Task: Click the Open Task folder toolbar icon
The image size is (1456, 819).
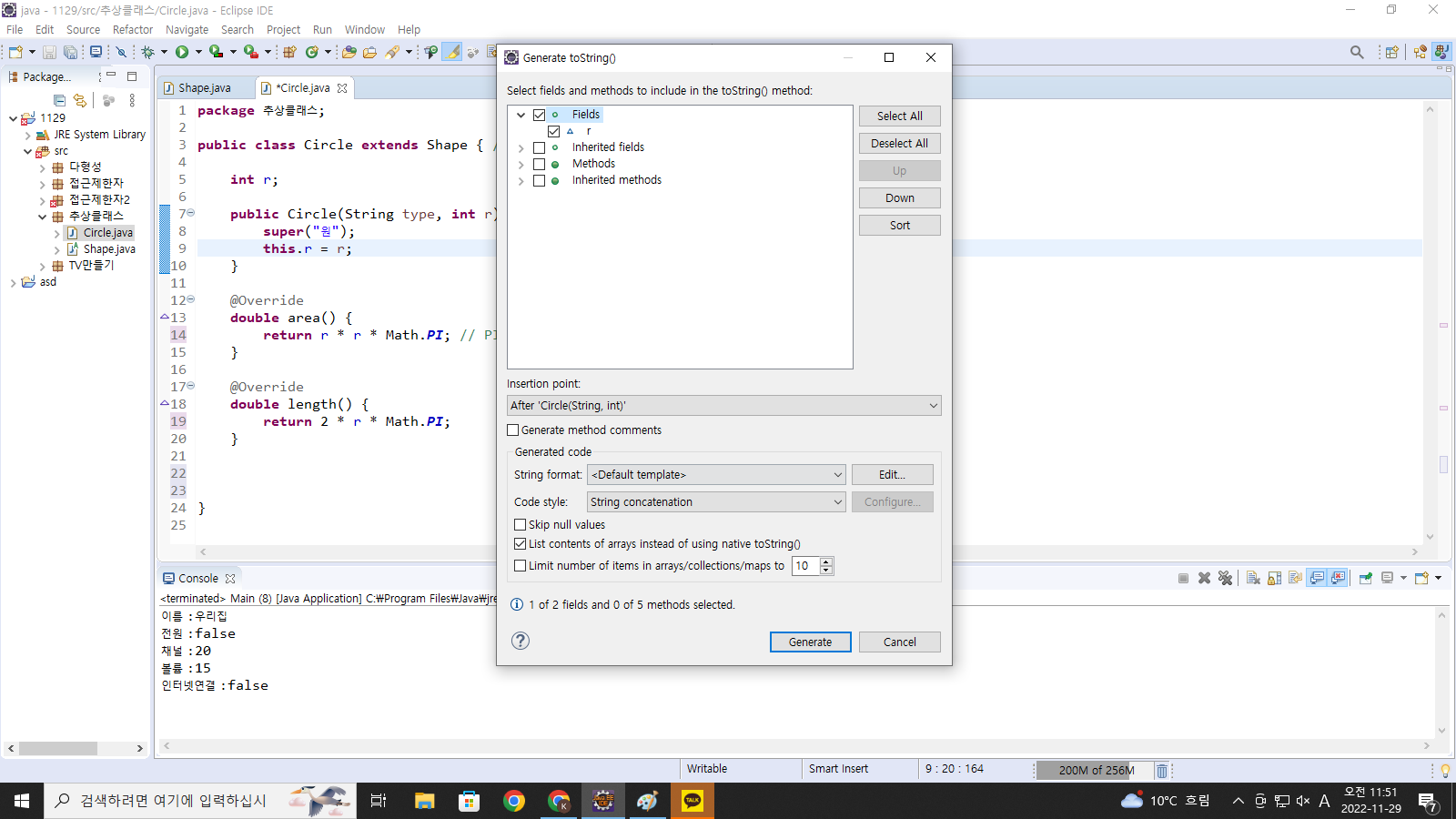Action: coord(370,52)
